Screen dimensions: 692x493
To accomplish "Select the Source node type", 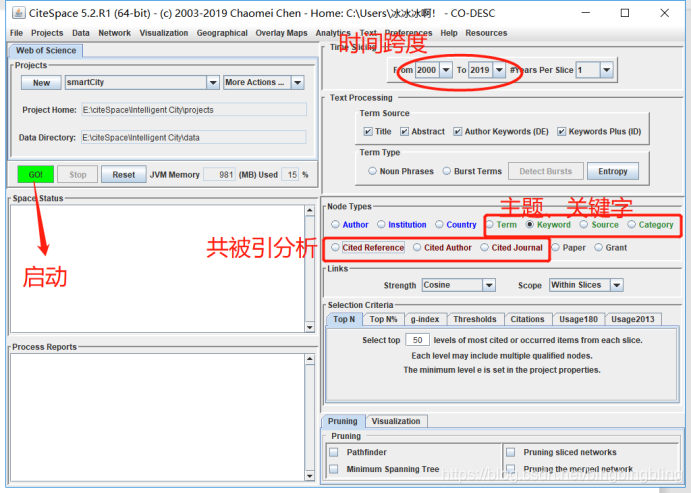I will point(584,225).
